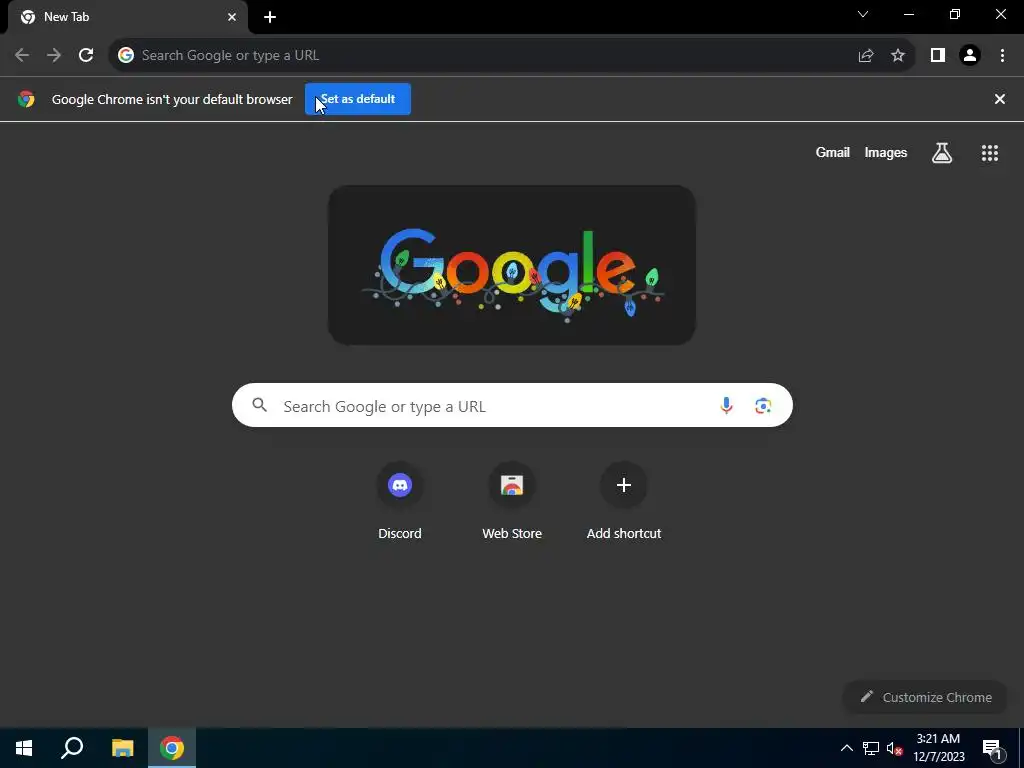Open the profile avatar menu

(x=970, y=56)
